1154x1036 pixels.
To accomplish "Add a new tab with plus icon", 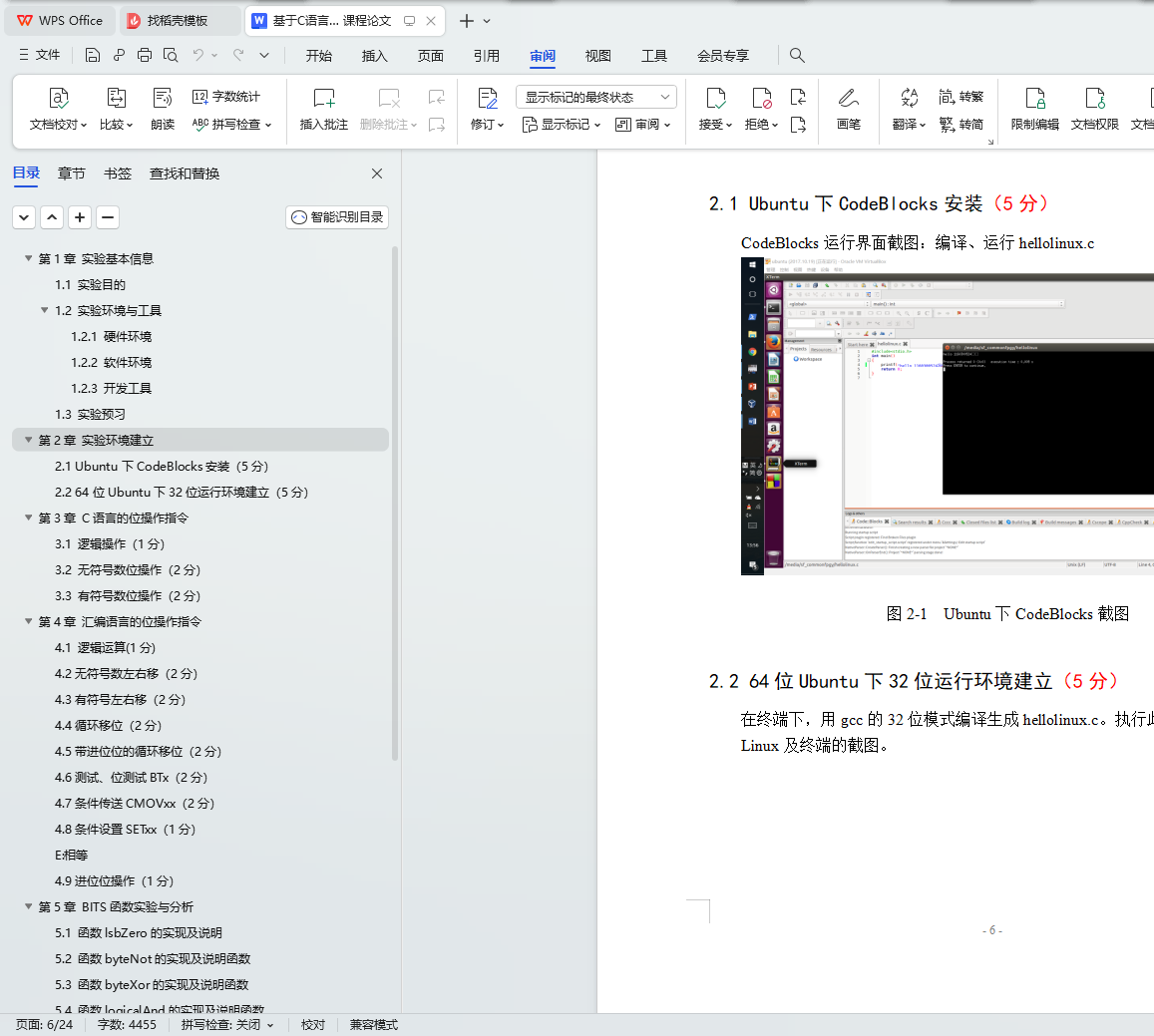I will pyautogui.click(x=467, y=21).
